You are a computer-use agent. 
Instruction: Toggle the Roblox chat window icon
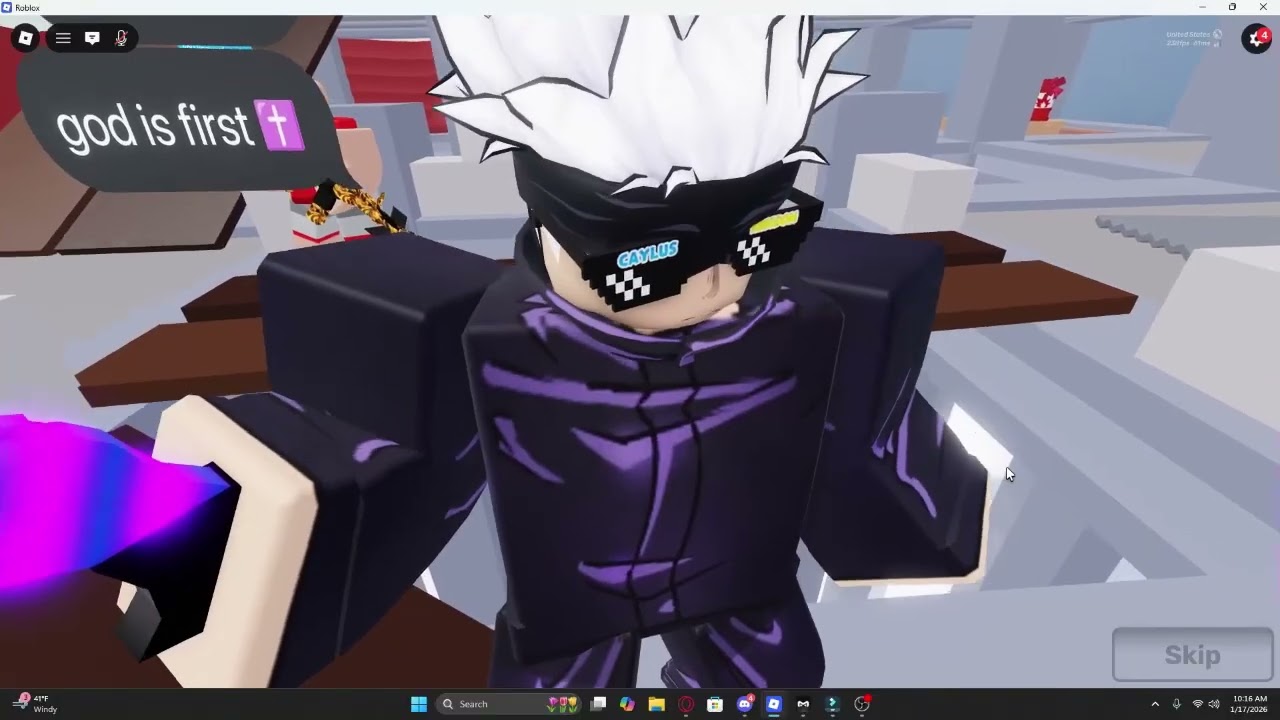click(92, 38)
